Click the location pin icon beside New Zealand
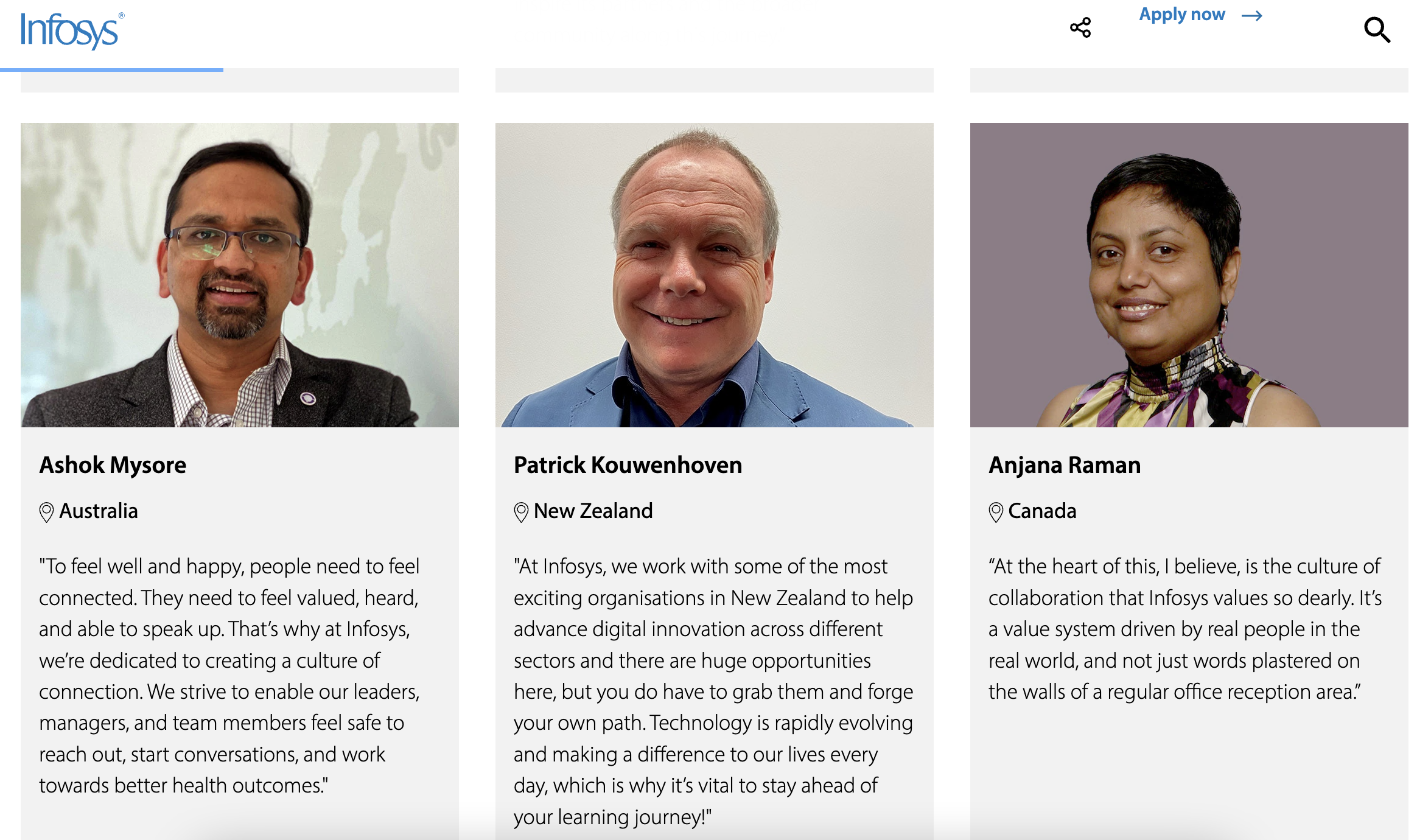This screenshot has width=1417, height=840. (x=520, y=511)
